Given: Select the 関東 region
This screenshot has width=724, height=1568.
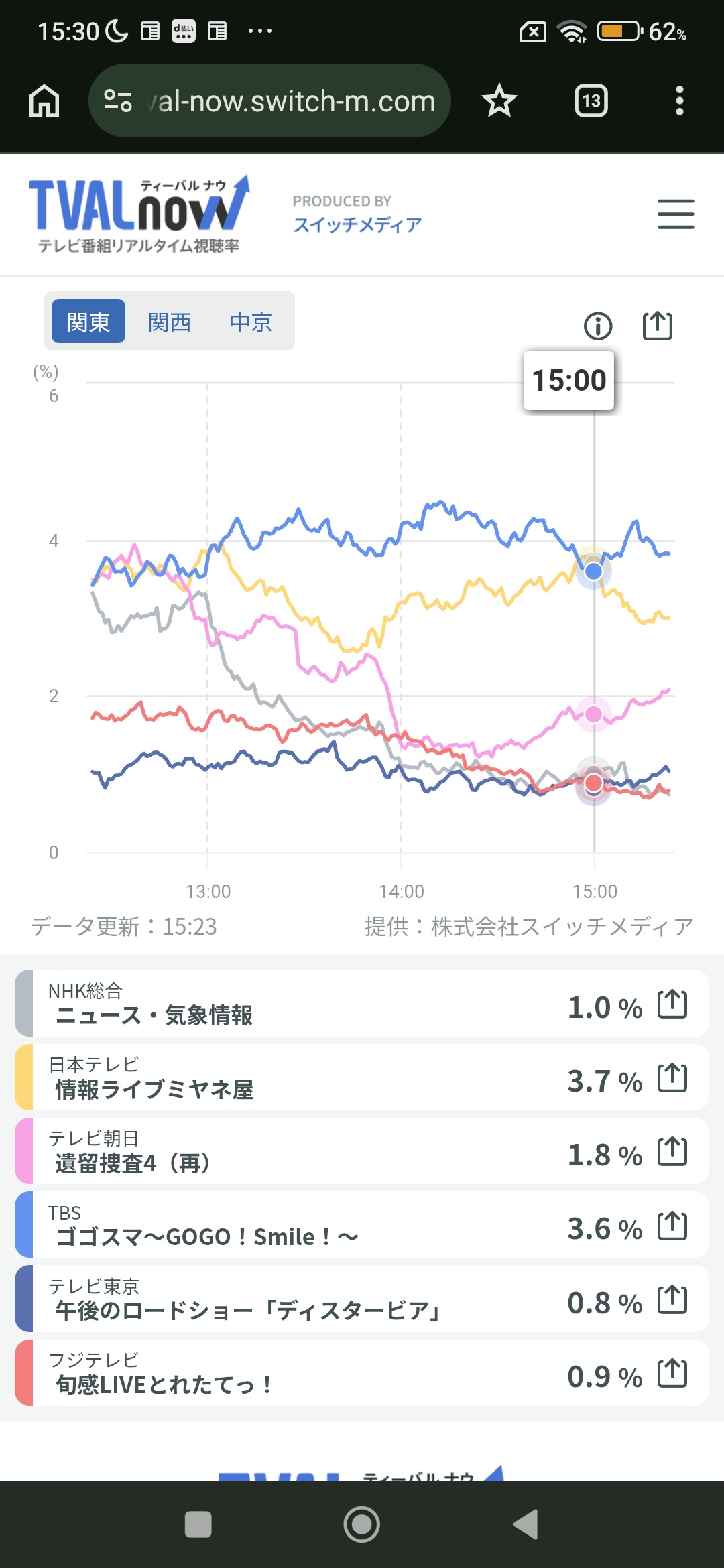Looking at the screenshot, I should [x=88, y=322].
